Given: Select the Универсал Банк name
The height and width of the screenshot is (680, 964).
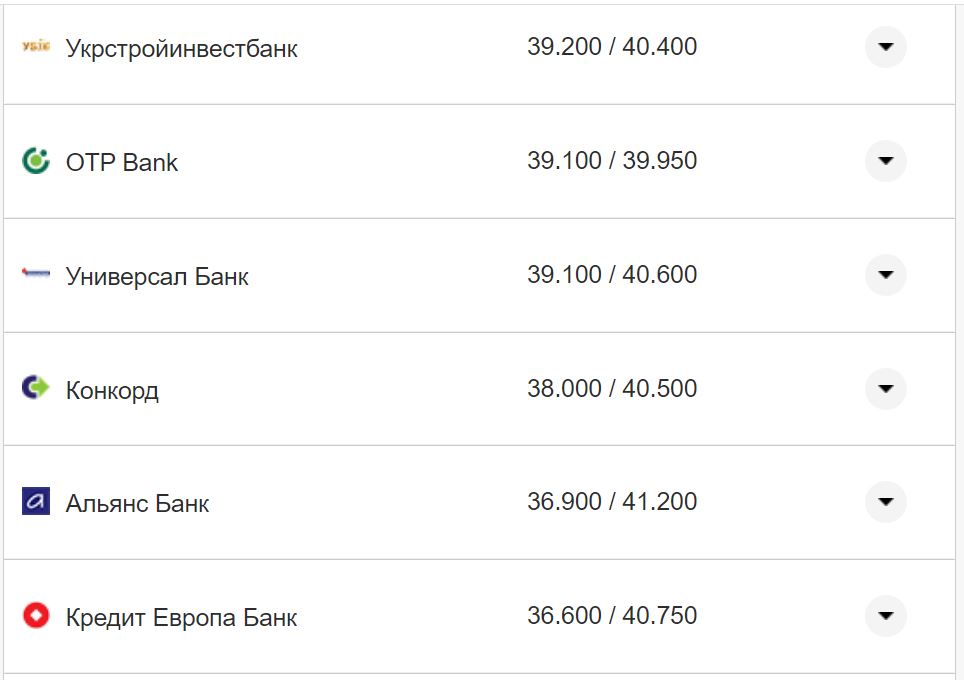Looking at the screenshot, I should [x=157, y=276].
